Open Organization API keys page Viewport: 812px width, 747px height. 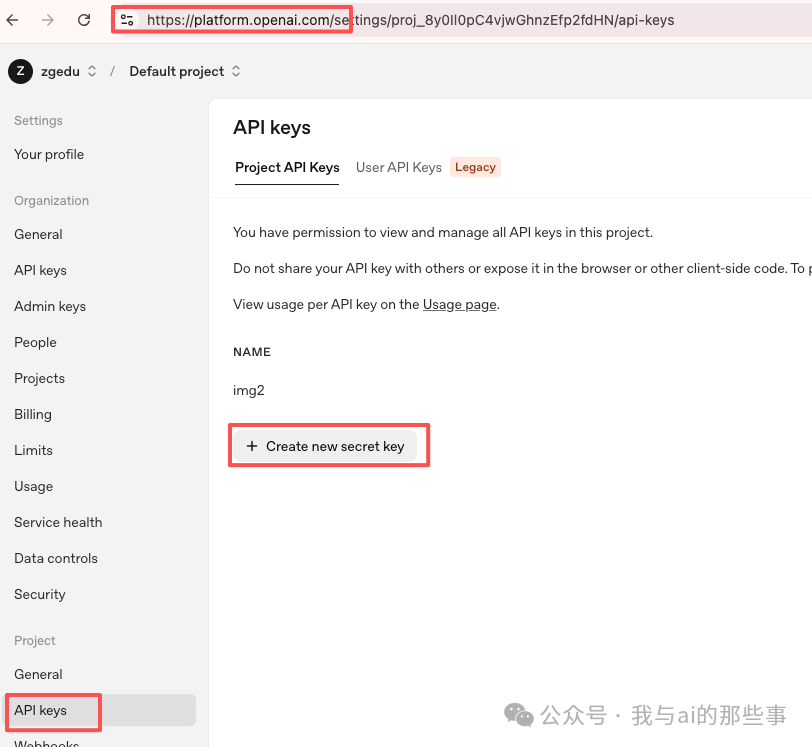(40, 270)
